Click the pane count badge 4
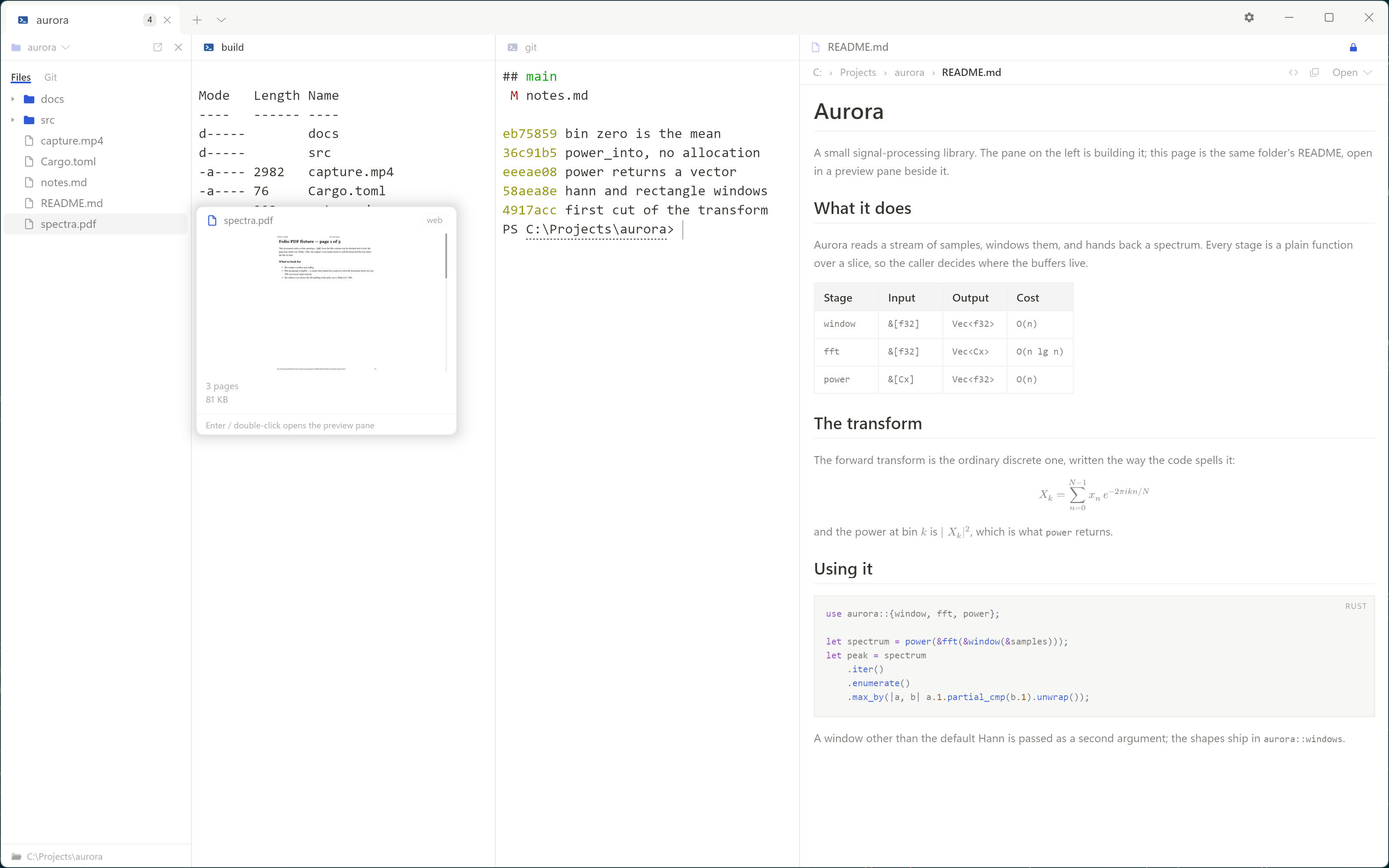The image size is (1389, 868). point(149,20)
